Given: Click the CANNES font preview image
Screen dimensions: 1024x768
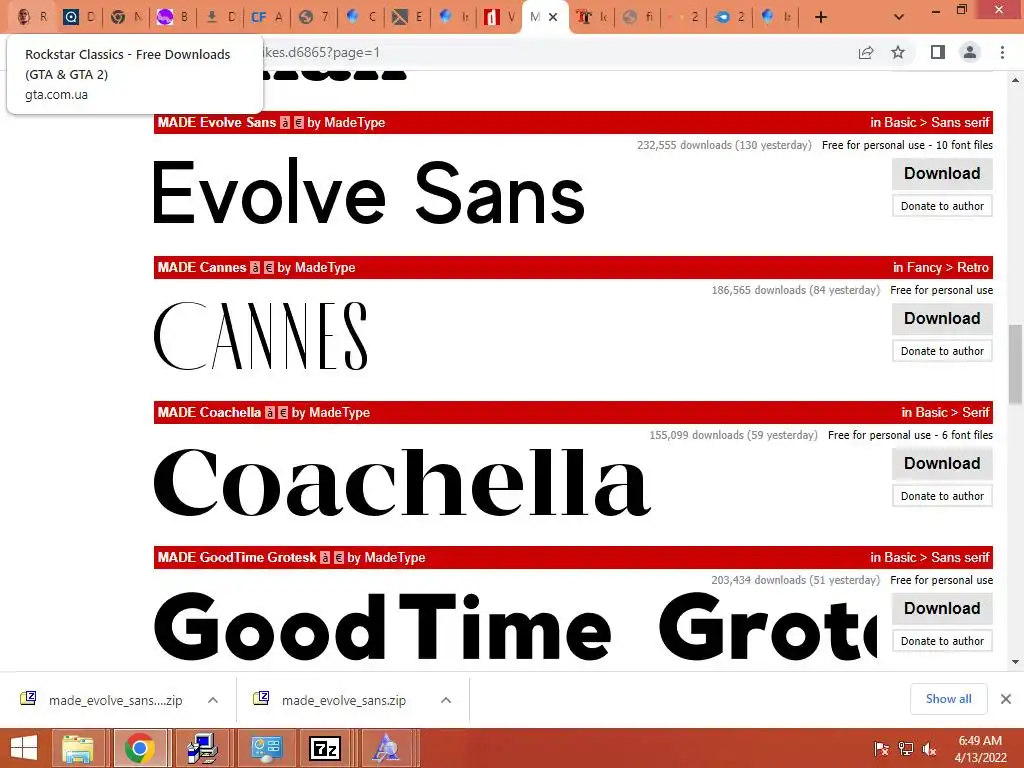Looking at the screenshot, I should (261, 336).
